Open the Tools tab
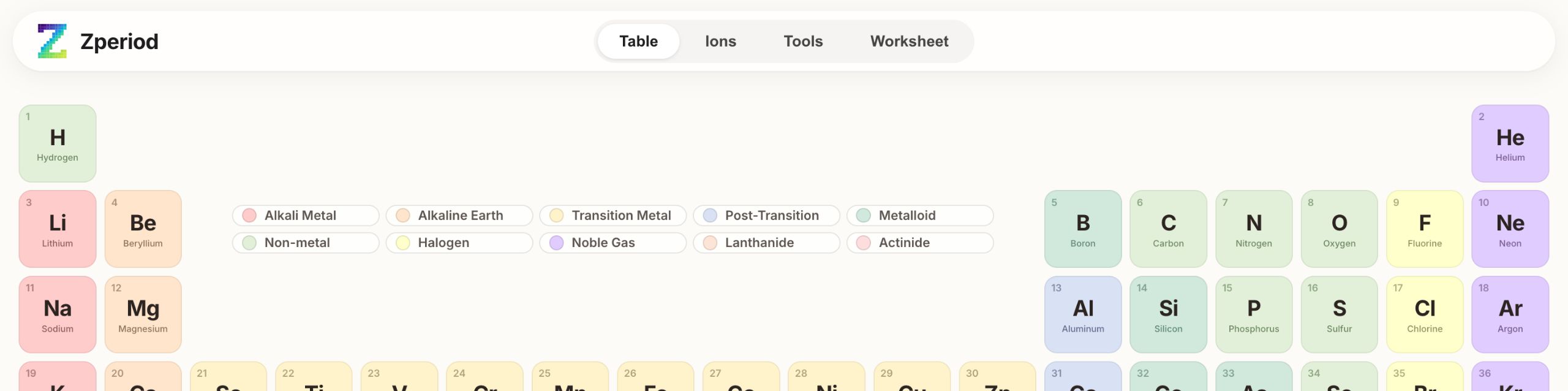Image resolution: width=1568 pixels, height=391 pixels. pos(803,41)
